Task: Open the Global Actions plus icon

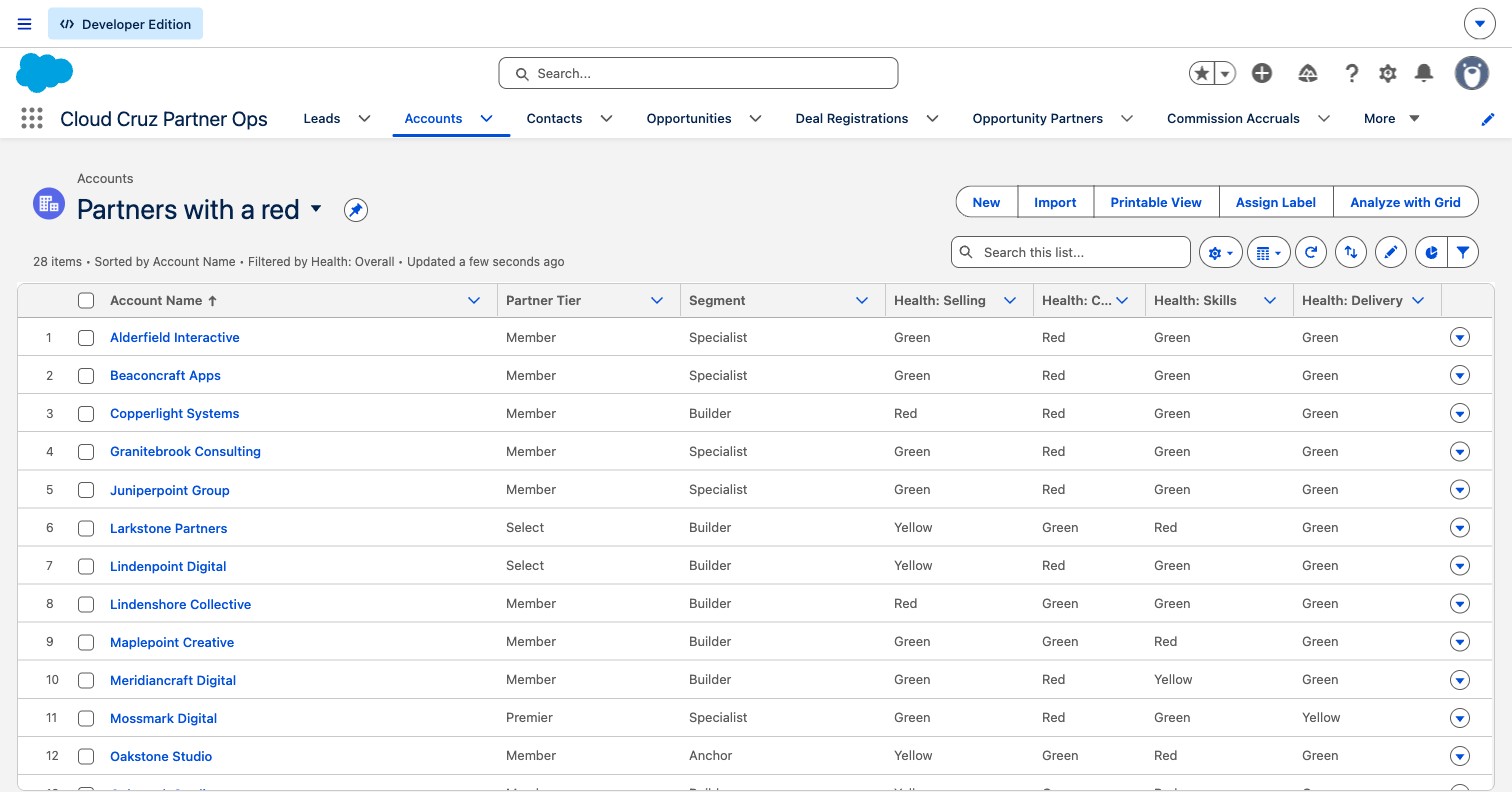Action: coord(1262,73)
